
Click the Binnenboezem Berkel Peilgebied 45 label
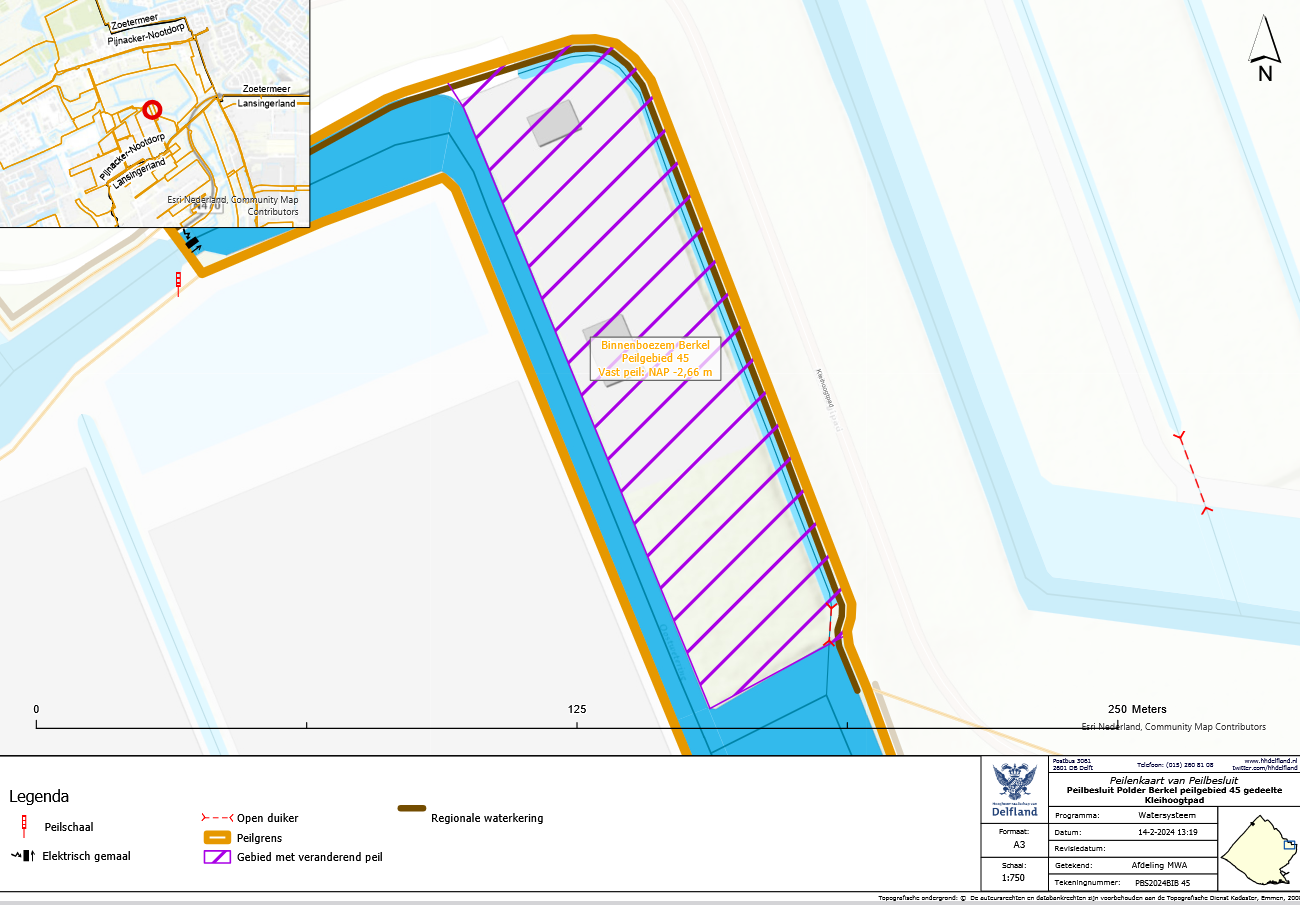tap(656, 358)
